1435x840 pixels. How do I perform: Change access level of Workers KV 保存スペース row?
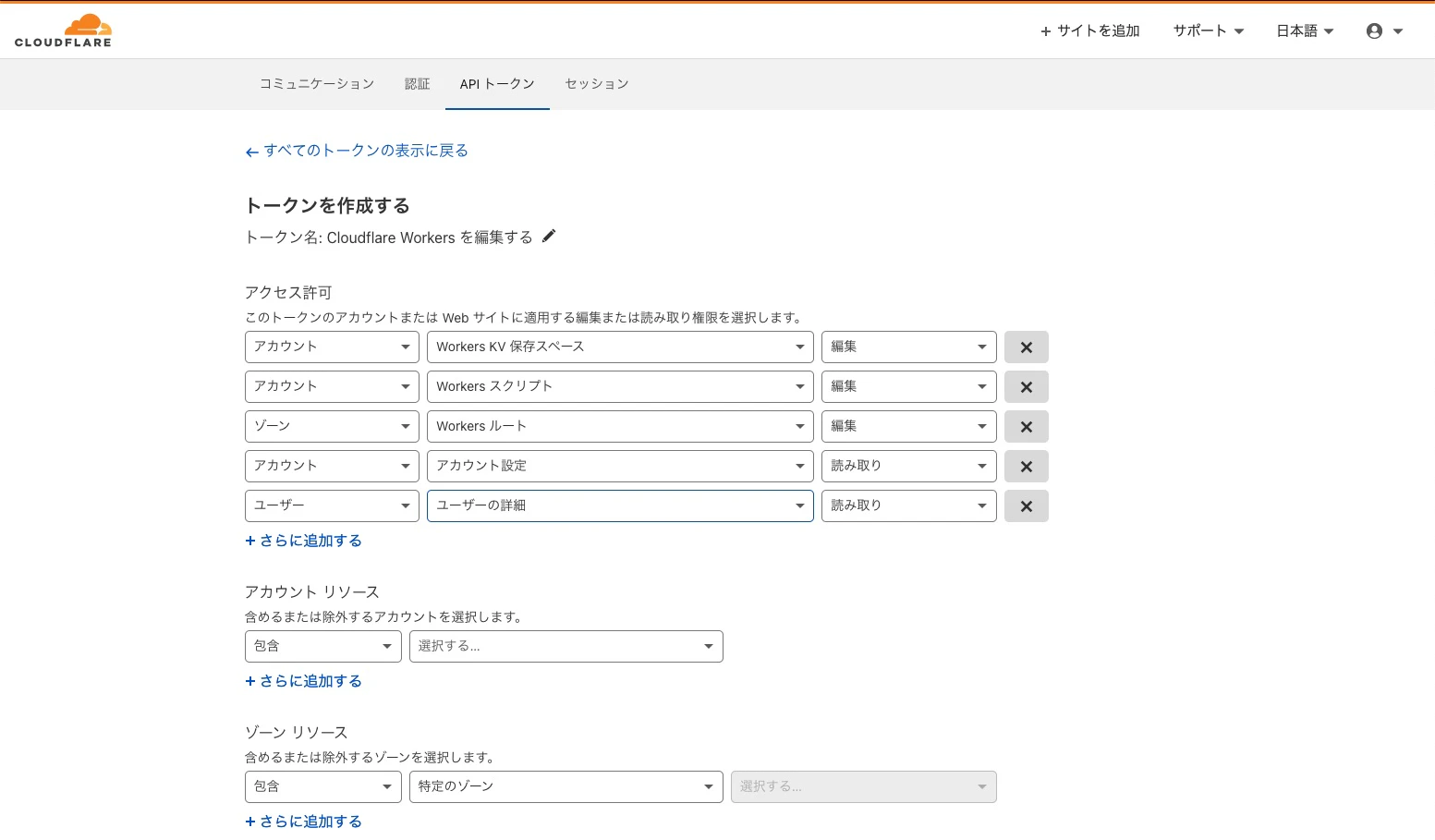pos(909,347)
